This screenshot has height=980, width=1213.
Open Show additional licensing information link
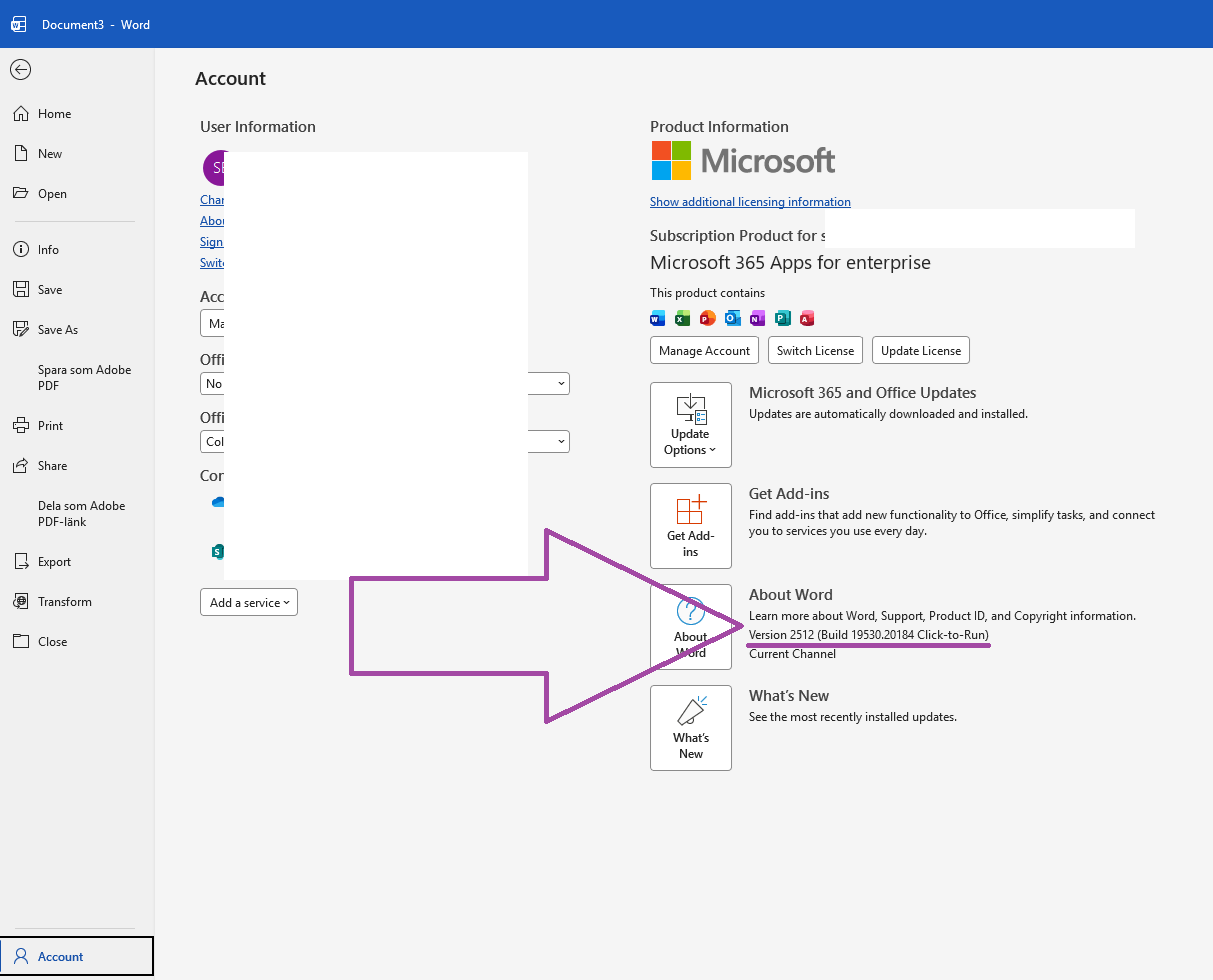click(750, 202)
